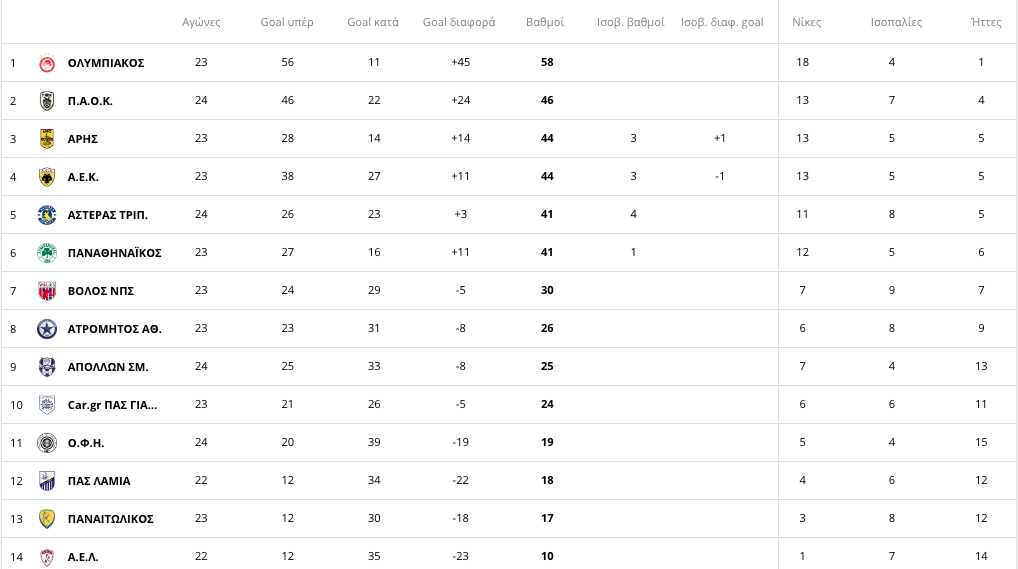Sort by the Βαθμοί column header
Image resolution: width=1018 pixels, height=569 pixels.
point(545,22)
